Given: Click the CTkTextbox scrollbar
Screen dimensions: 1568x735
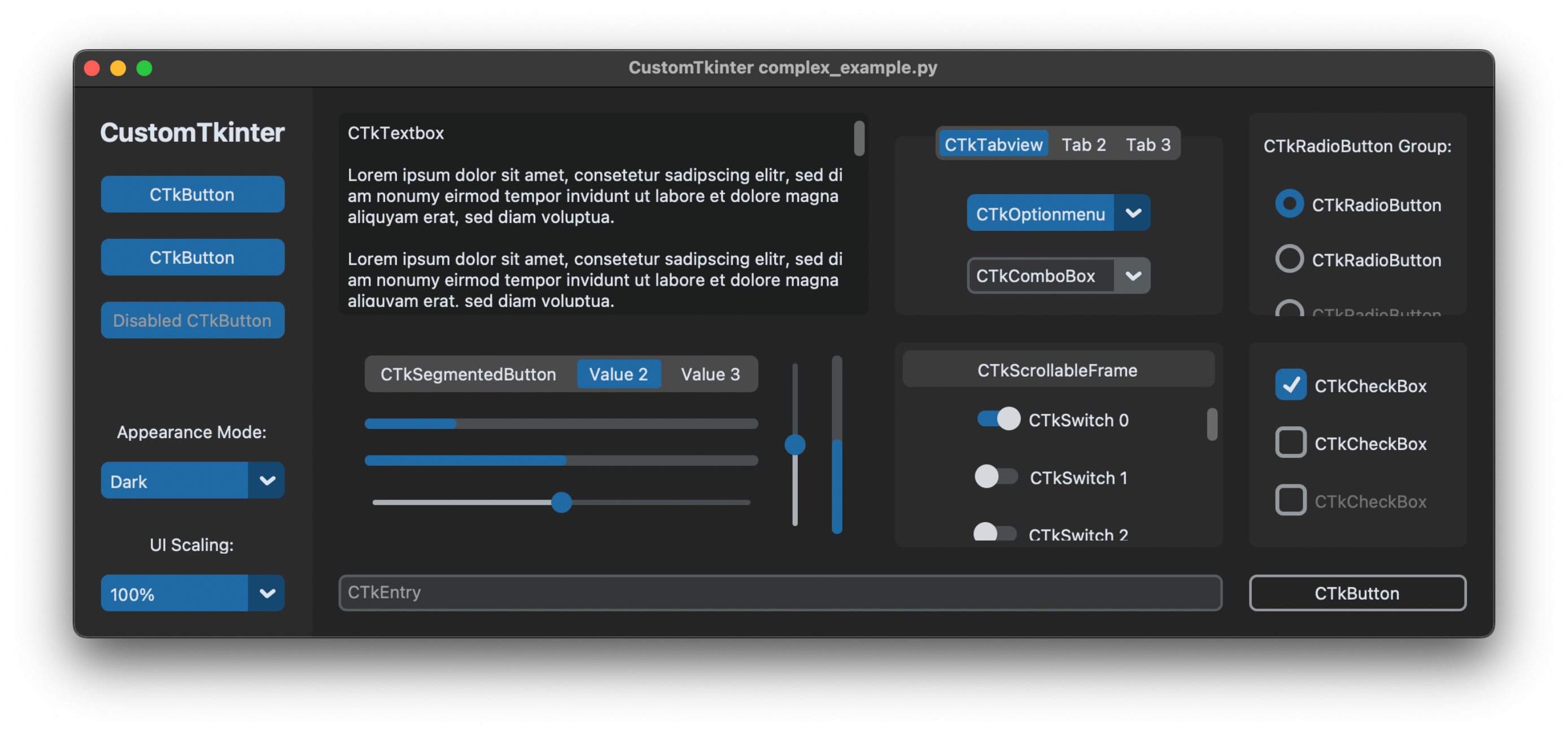Looking at the screenshot, I should coord(859,139).
